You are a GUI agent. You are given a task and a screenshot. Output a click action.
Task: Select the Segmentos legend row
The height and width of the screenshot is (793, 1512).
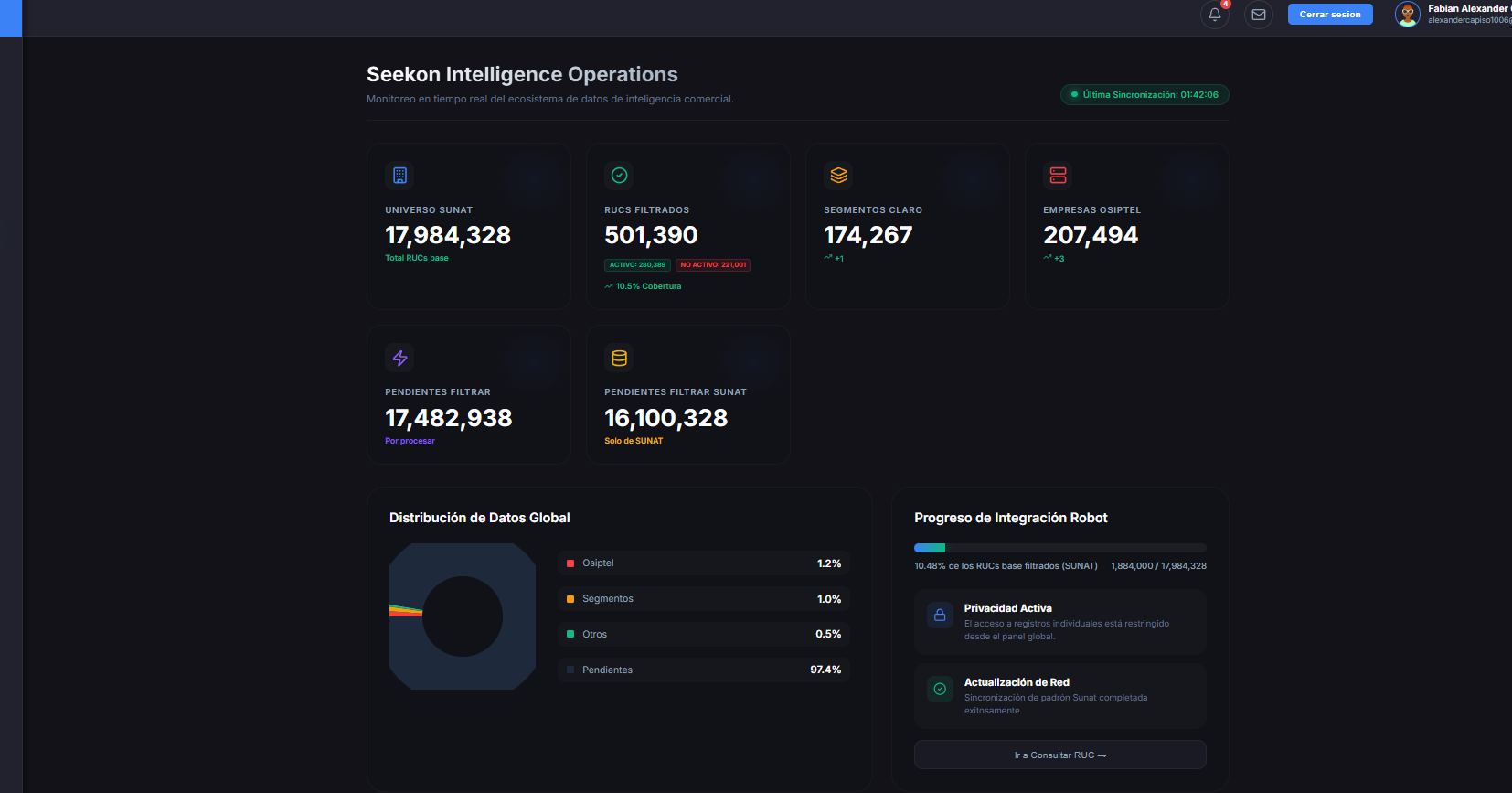coord(703,599)
